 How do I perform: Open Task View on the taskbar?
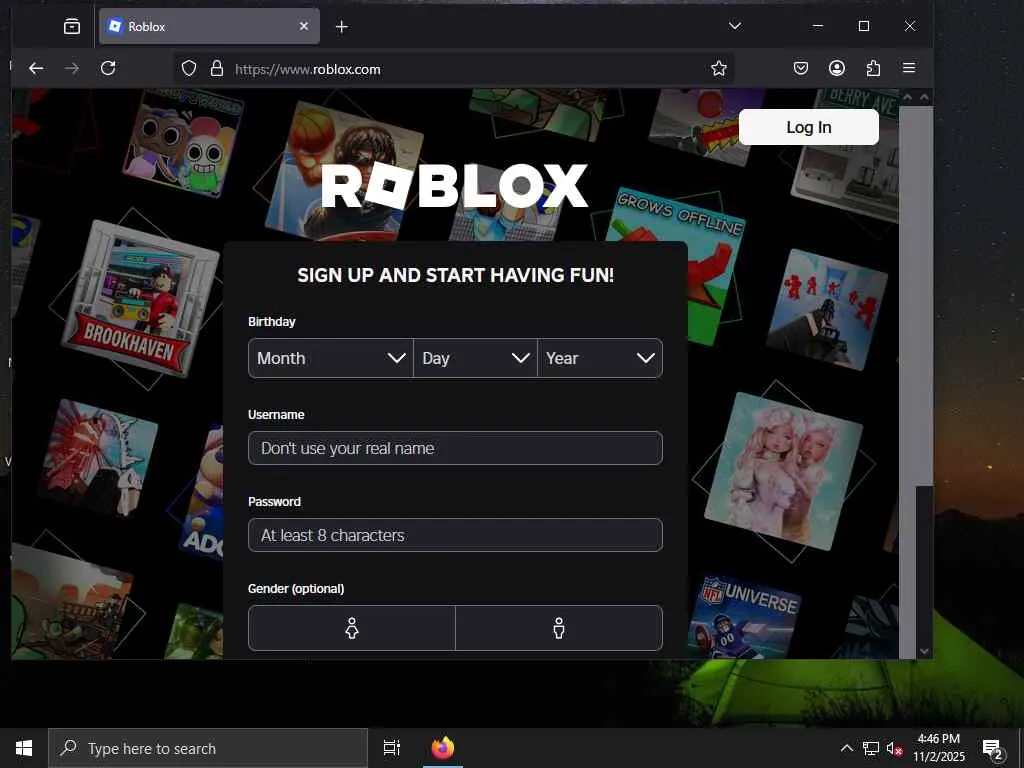tap(391, 748)
